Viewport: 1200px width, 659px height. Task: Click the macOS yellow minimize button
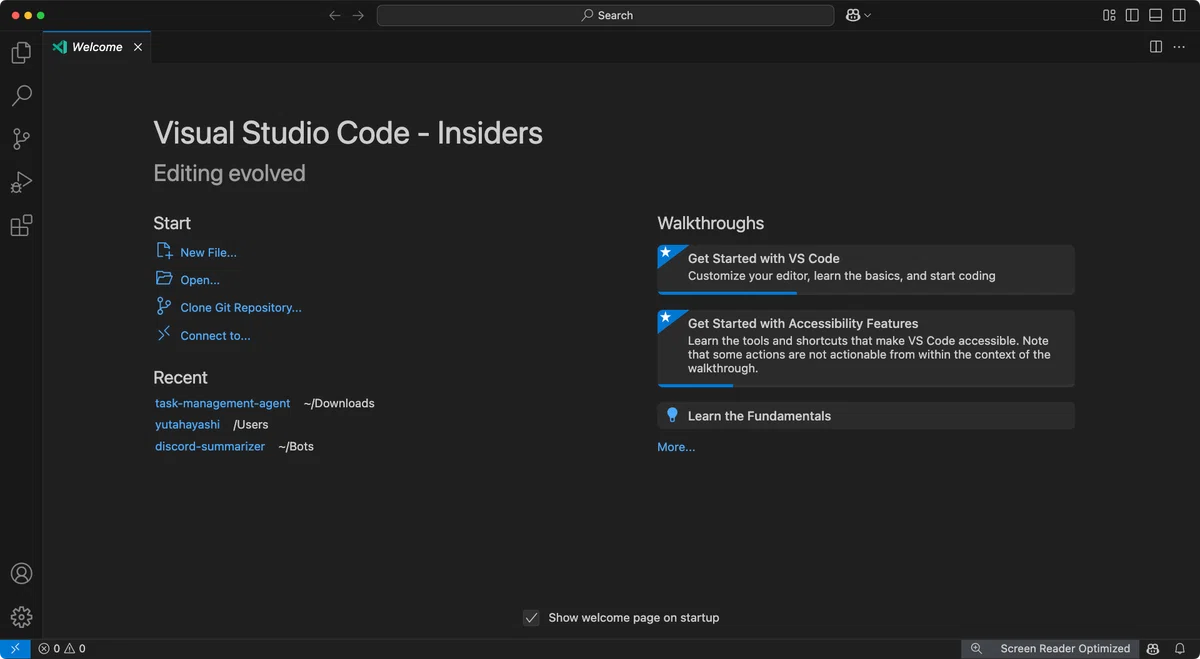[26, 15]
